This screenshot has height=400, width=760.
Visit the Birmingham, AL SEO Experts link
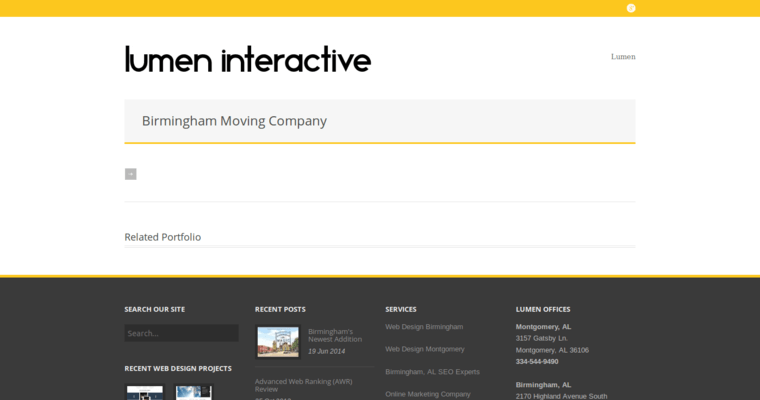click(432, 372)
